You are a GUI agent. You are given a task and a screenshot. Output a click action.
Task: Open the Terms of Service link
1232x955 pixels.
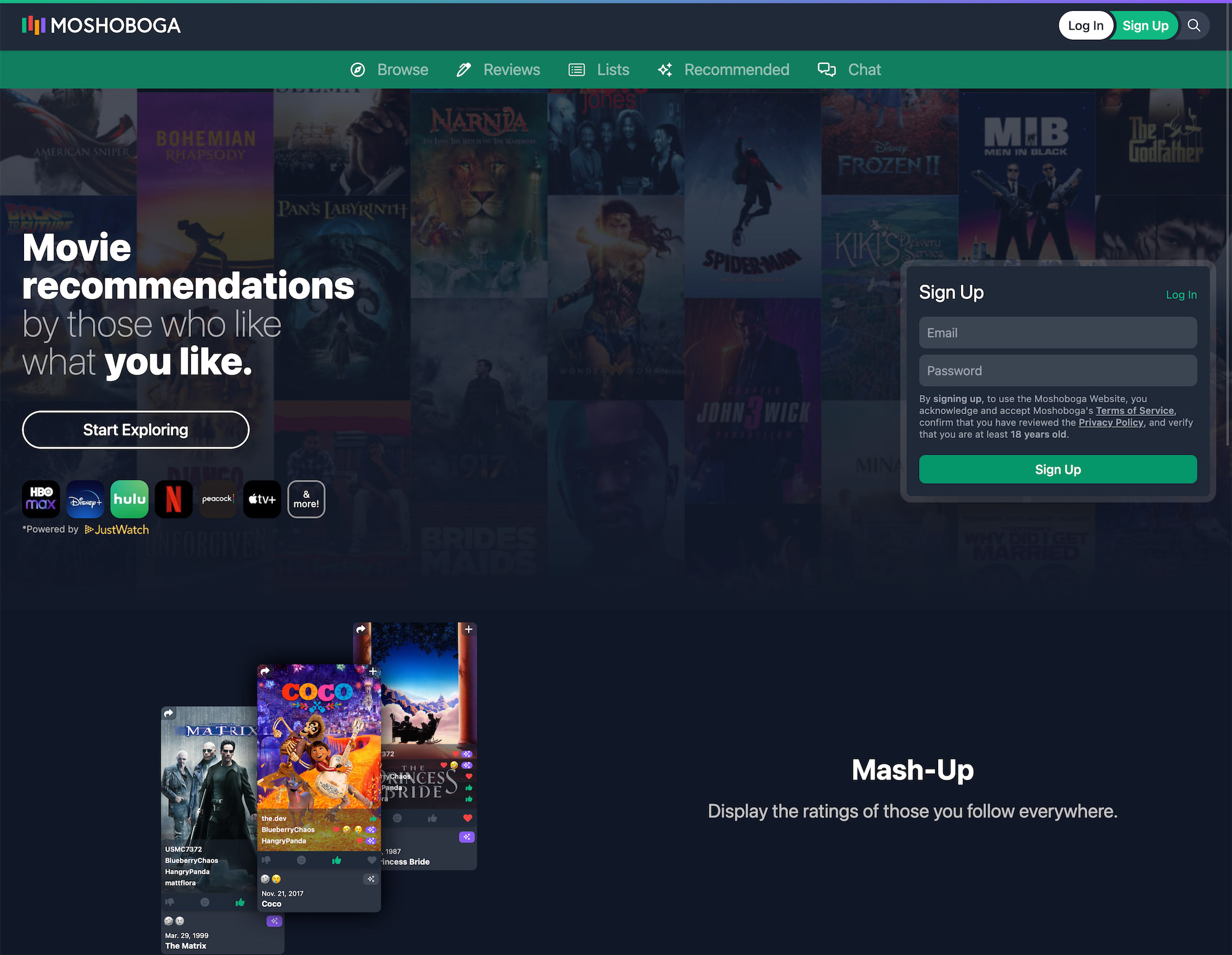tap(1135, 410)
